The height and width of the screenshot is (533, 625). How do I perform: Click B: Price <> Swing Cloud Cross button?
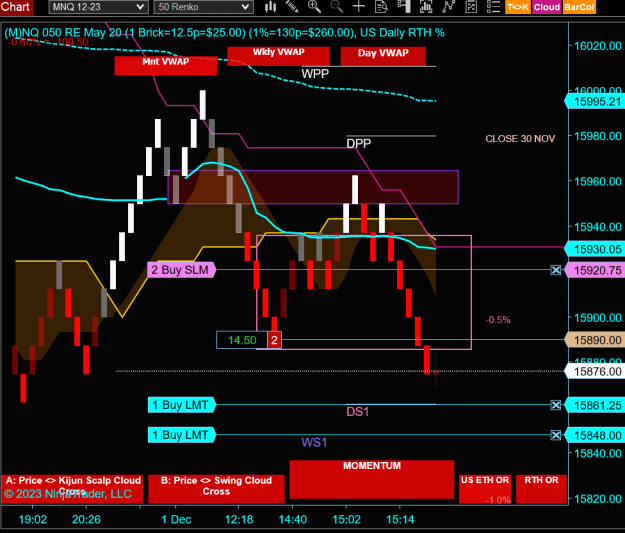click(216, 489)
